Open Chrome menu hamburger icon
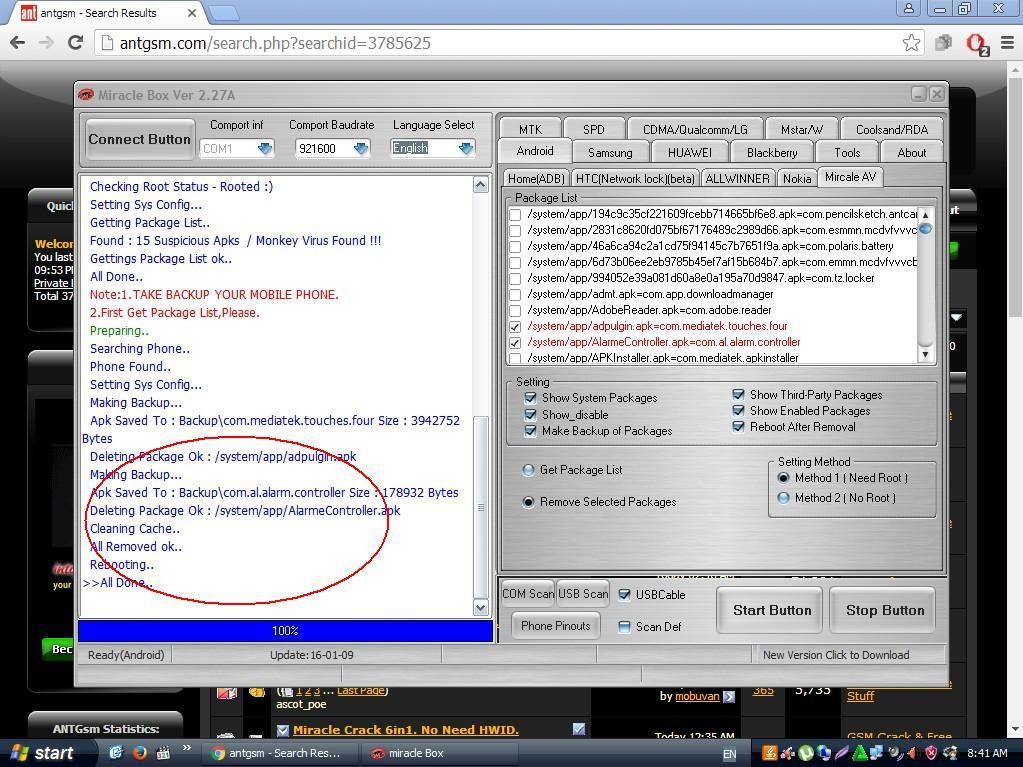The width and height of the screenshot is (1023, 767). (1006, 43)
